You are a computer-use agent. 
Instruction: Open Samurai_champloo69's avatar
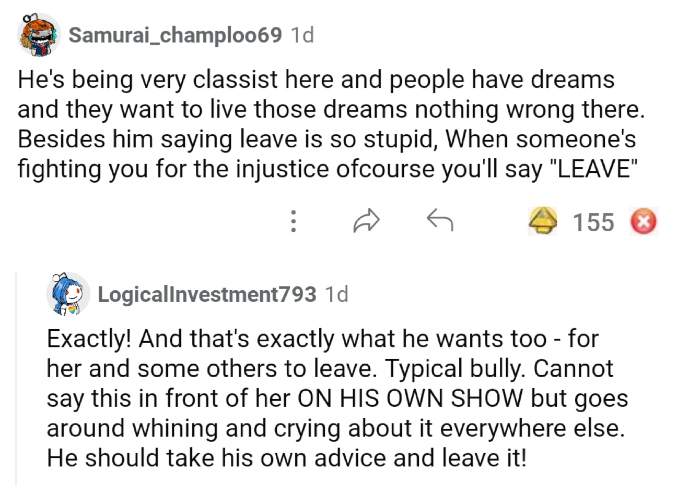[x=37, y=36]
